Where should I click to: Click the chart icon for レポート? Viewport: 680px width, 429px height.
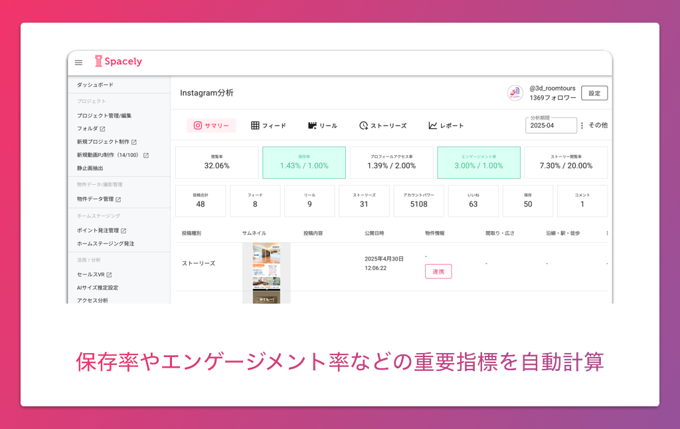pos(433,126)
